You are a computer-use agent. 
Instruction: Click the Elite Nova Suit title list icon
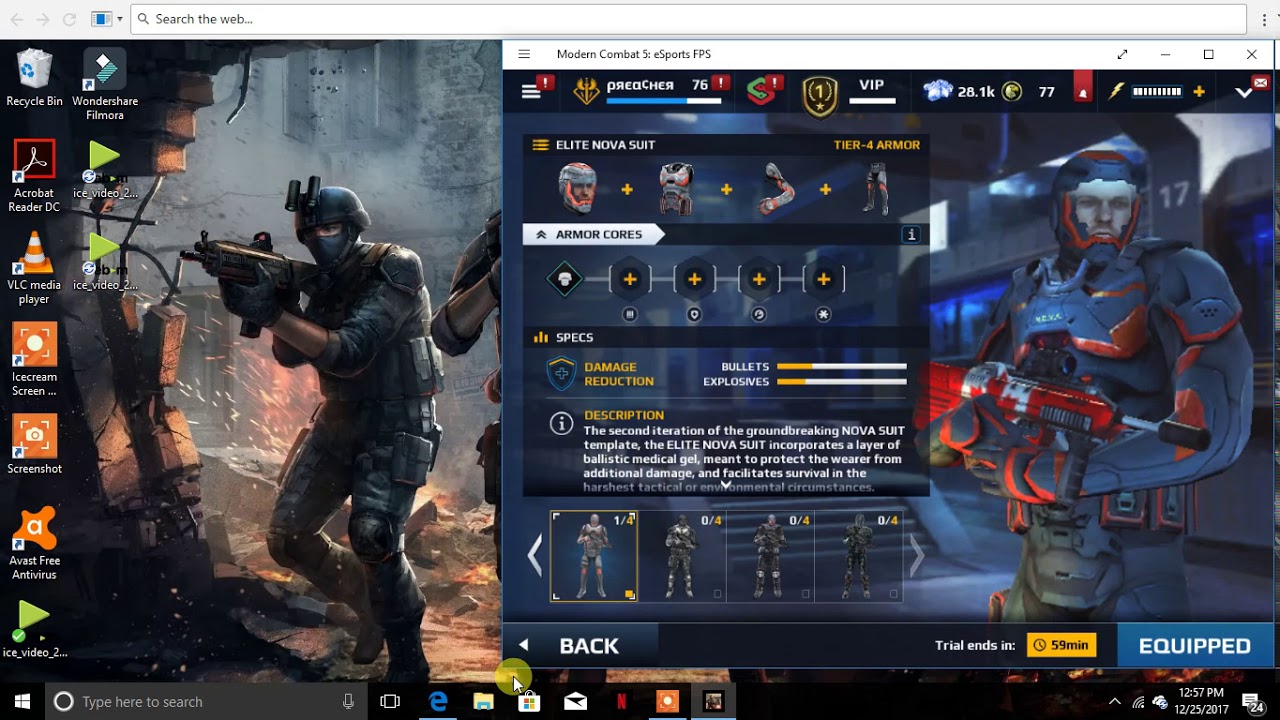[541, 145]
